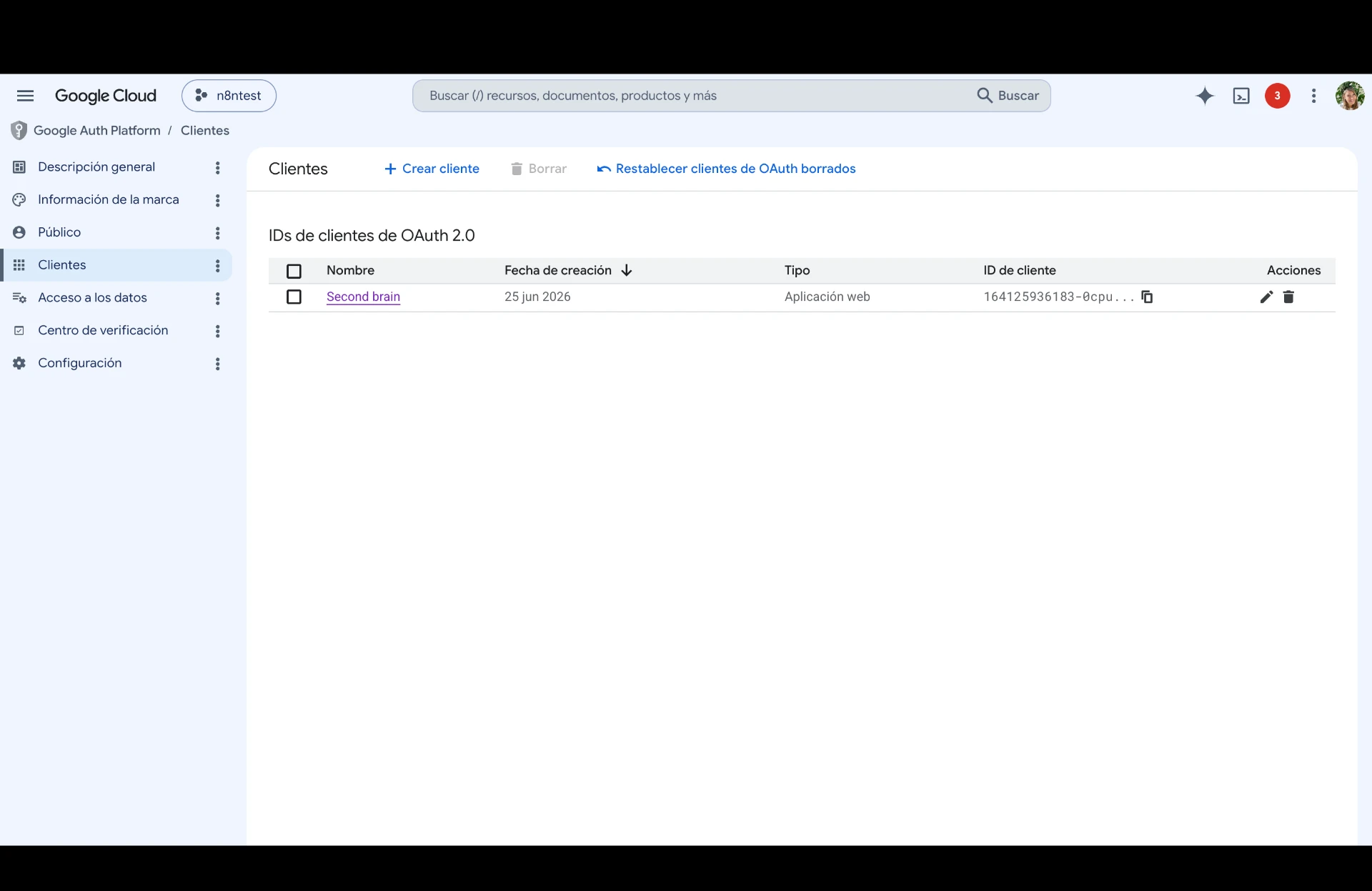This screenshot has height=891, width=1372.
Task: Click Restablecer clientes de OAuth borrados
Action: point(726,169)
